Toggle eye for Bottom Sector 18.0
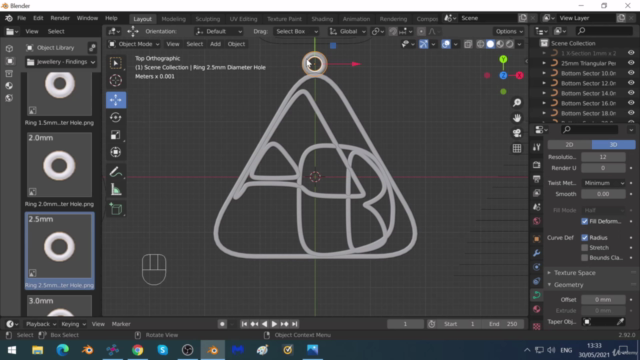Screen dimensions: 640x360 click(631, 113)
